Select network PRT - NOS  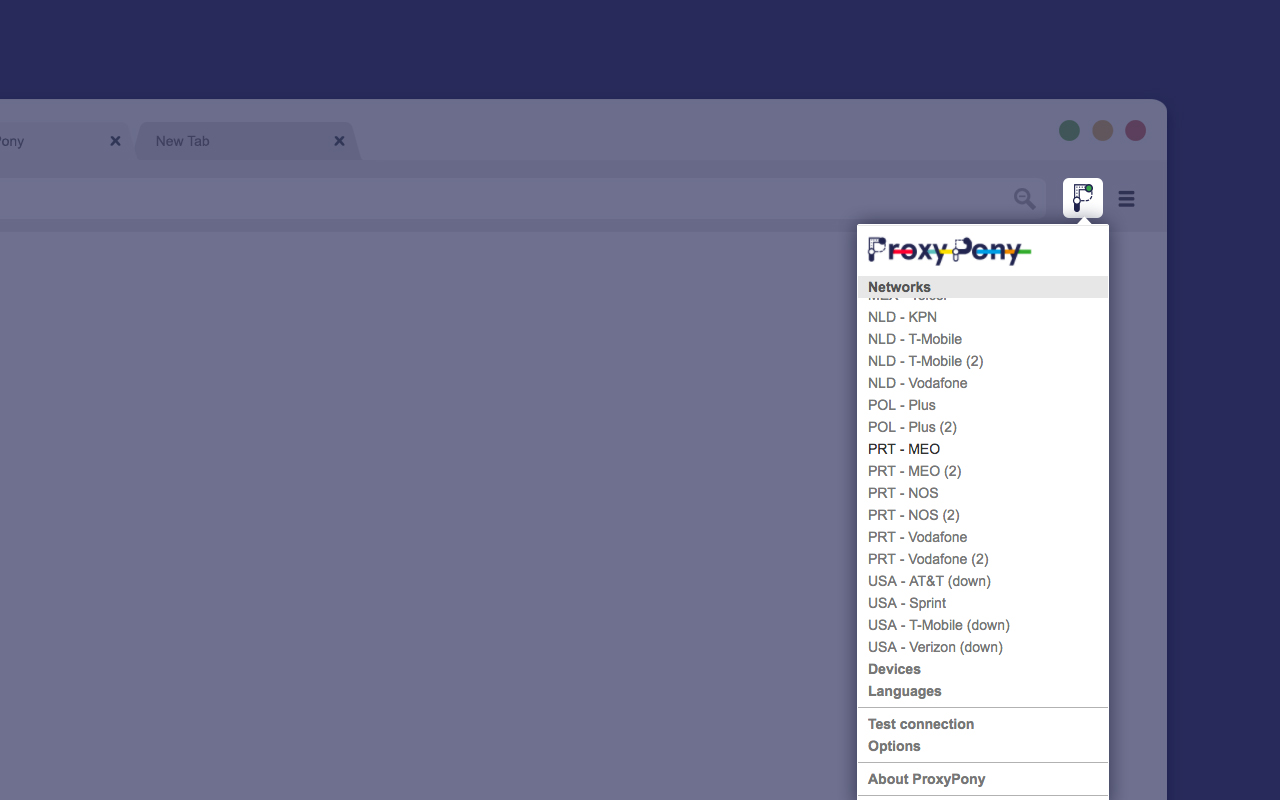coord(983,493)
